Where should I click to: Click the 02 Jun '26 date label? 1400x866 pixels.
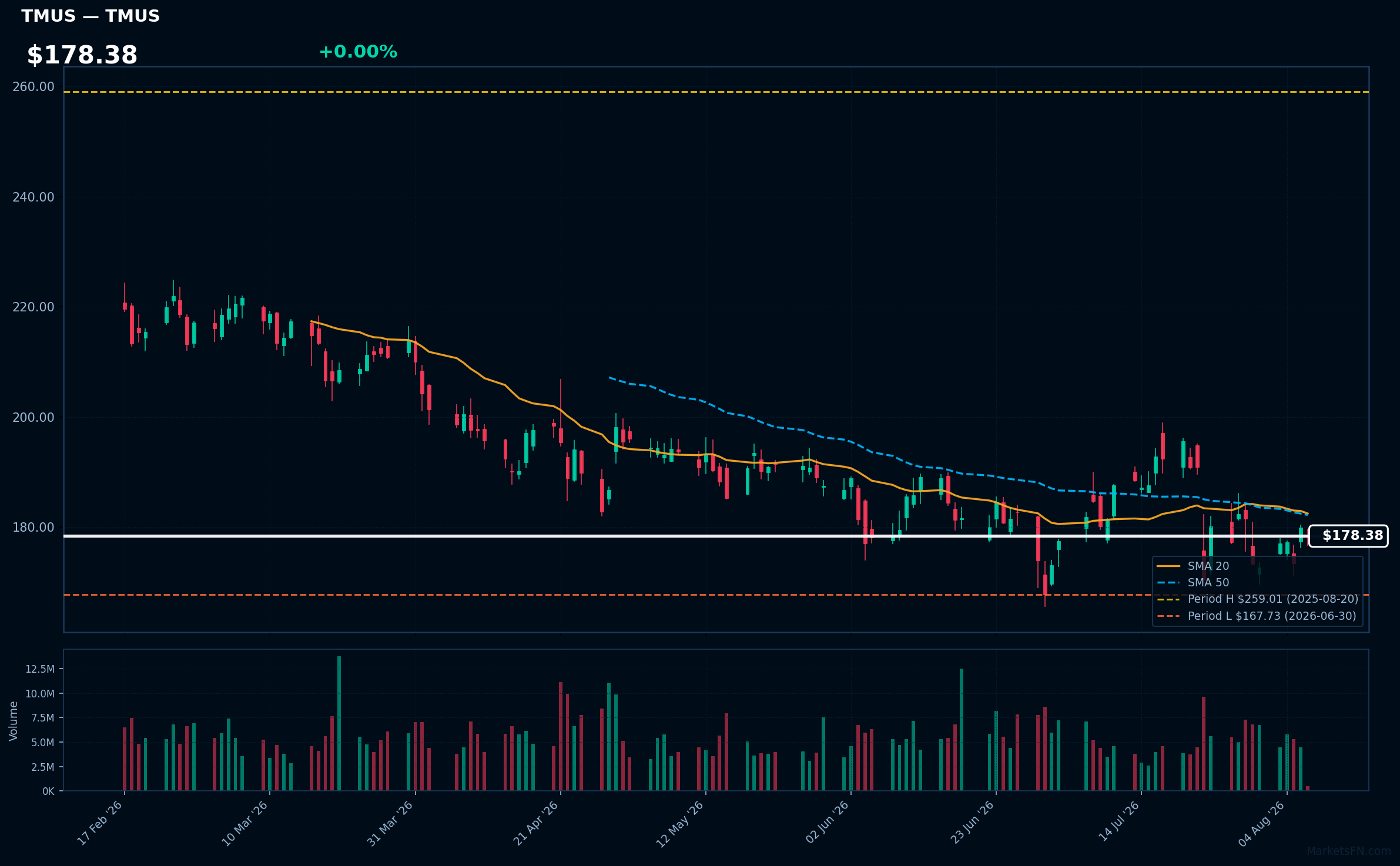tap(827, 823)
